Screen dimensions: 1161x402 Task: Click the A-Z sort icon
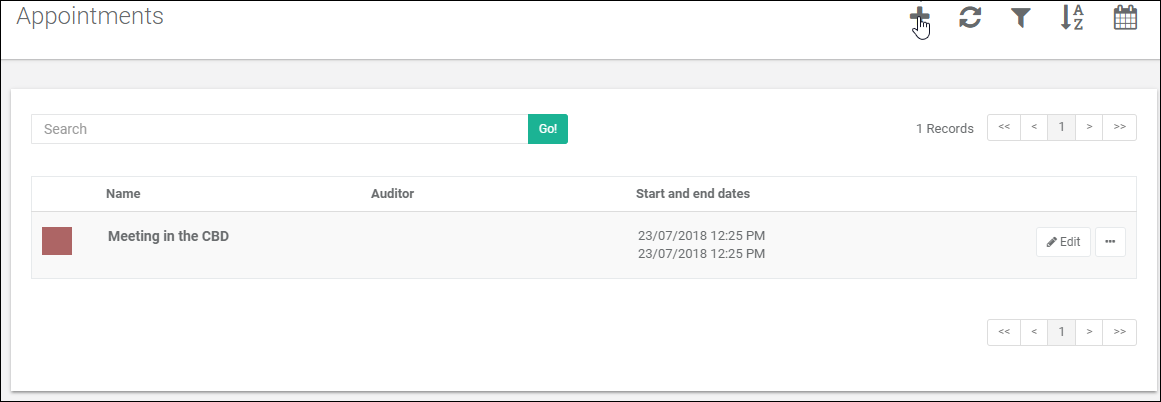(x=1072, y=18)
